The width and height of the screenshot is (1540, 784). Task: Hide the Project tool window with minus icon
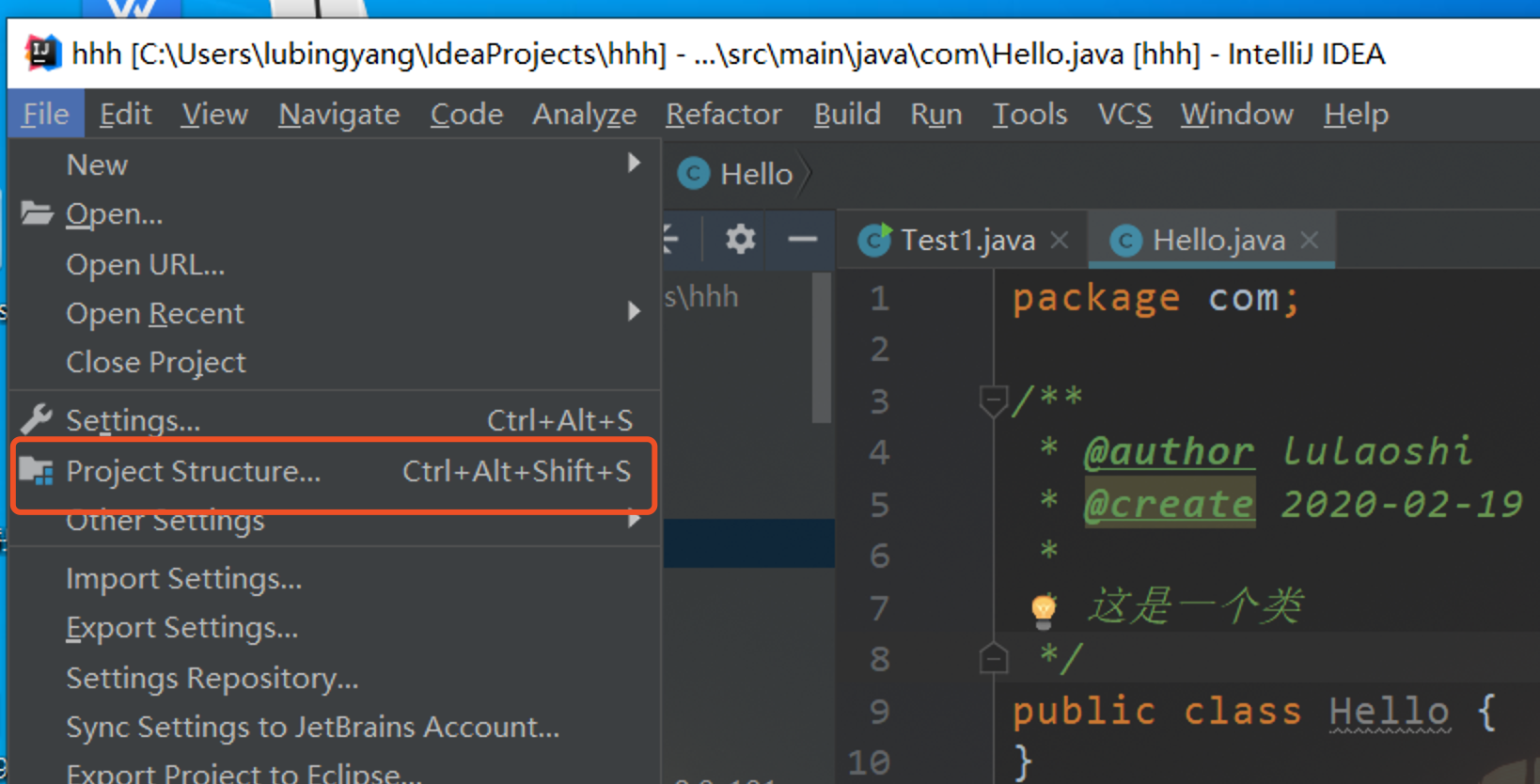(802, 240)
